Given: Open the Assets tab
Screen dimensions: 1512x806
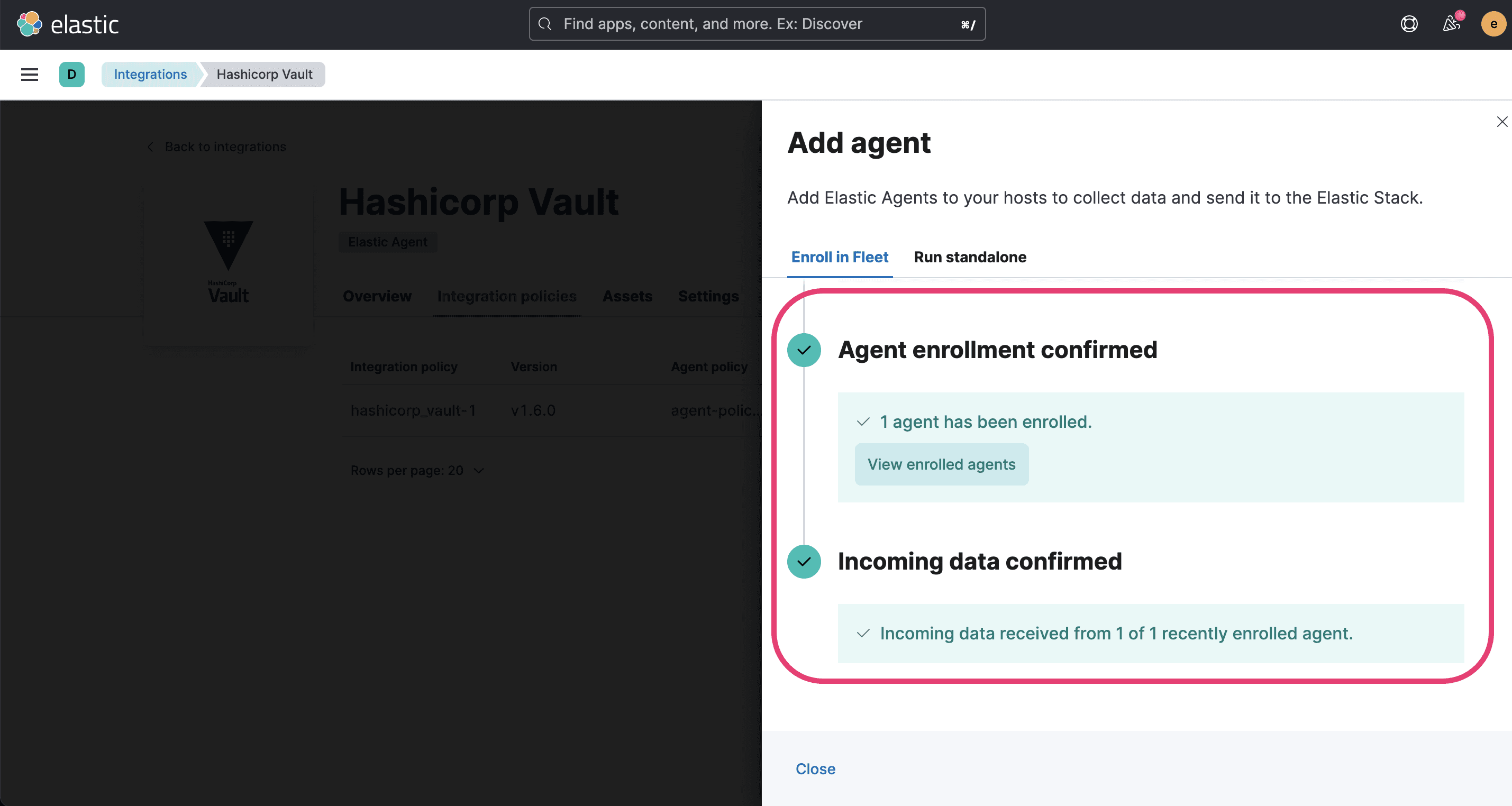Looking at the screenshot, I should pyautogui.click(x=627, y=294).
